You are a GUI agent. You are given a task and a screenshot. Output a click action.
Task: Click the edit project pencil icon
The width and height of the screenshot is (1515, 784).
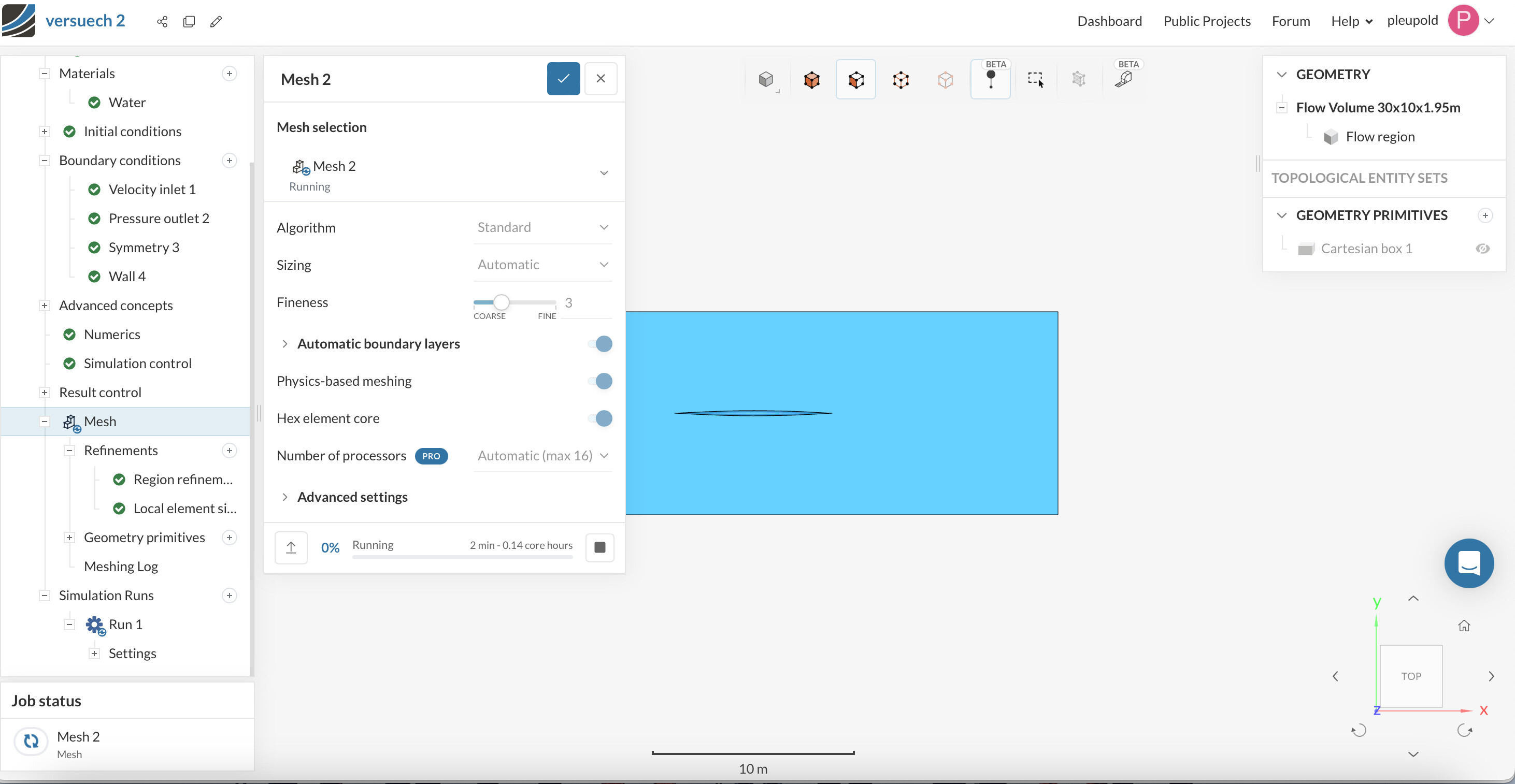click(216, 22)
